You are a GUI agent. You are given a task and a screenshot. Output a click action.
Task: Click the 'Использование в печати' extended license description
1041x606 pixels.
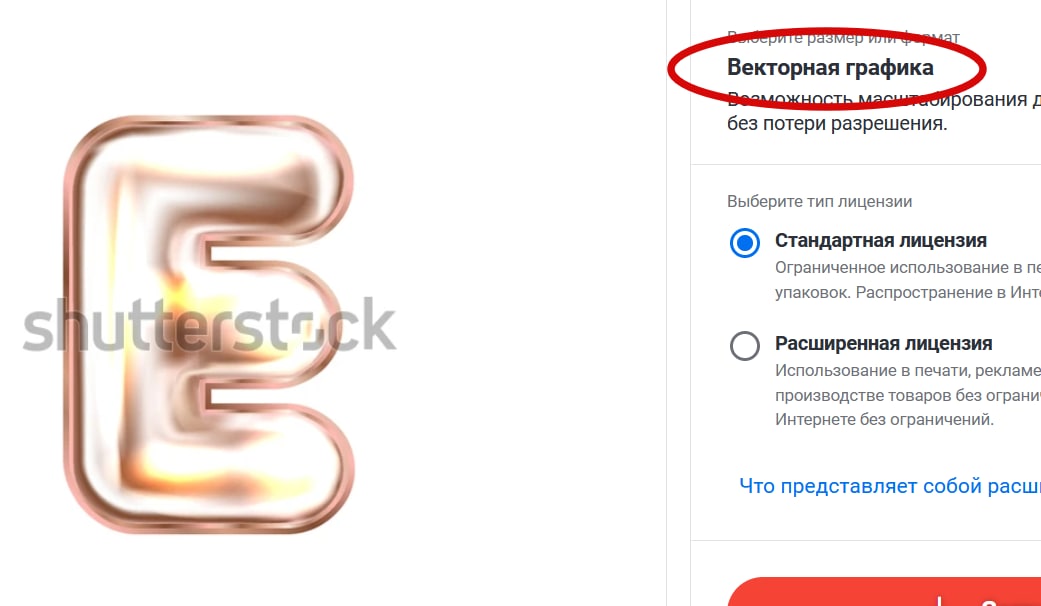point(908,370)
